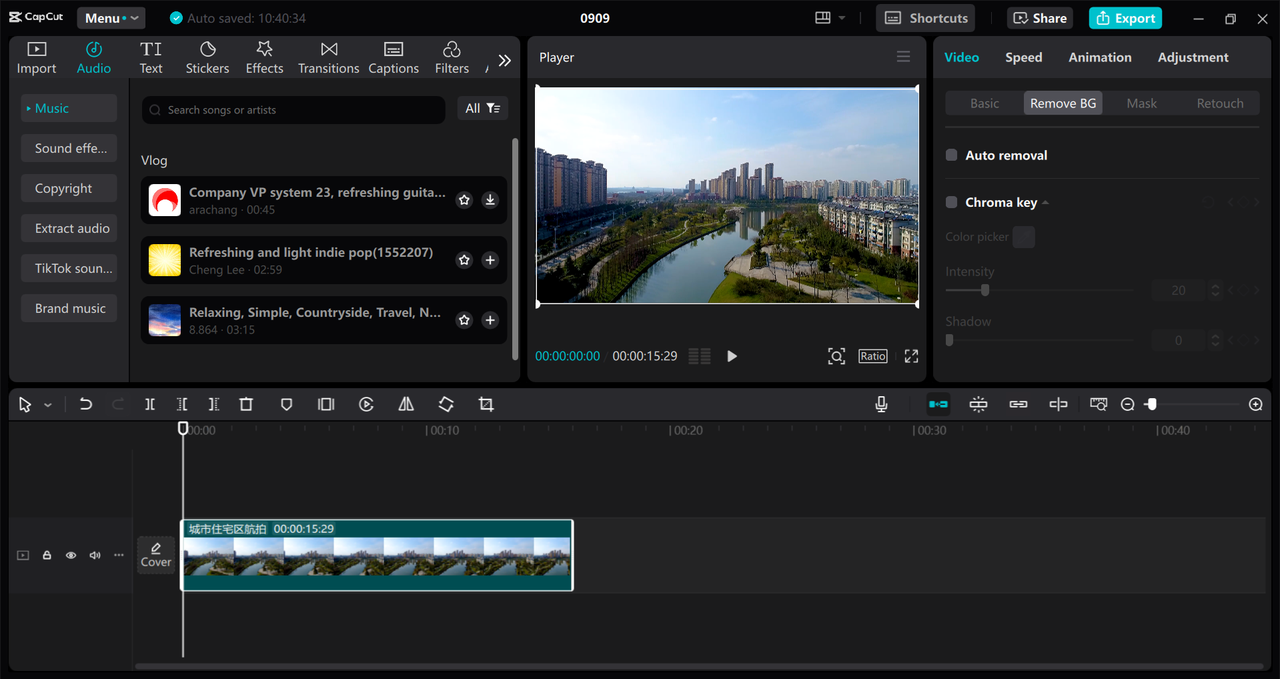Switch to the Text tab
The width and height of the screenshot is (1280, 679).
(151, 58)
